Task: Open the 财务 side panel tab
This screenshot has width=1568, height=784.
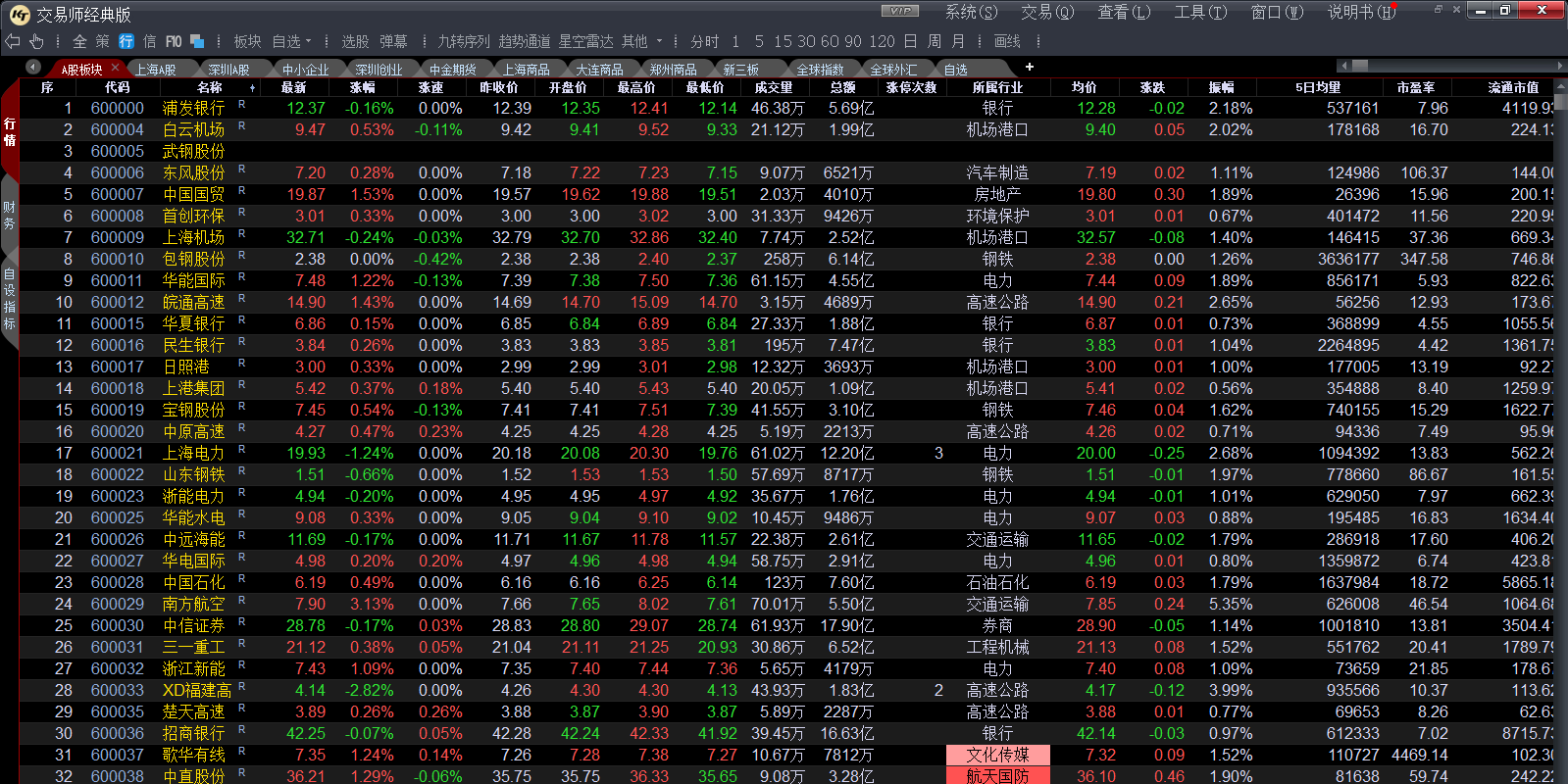Action: 10,215
